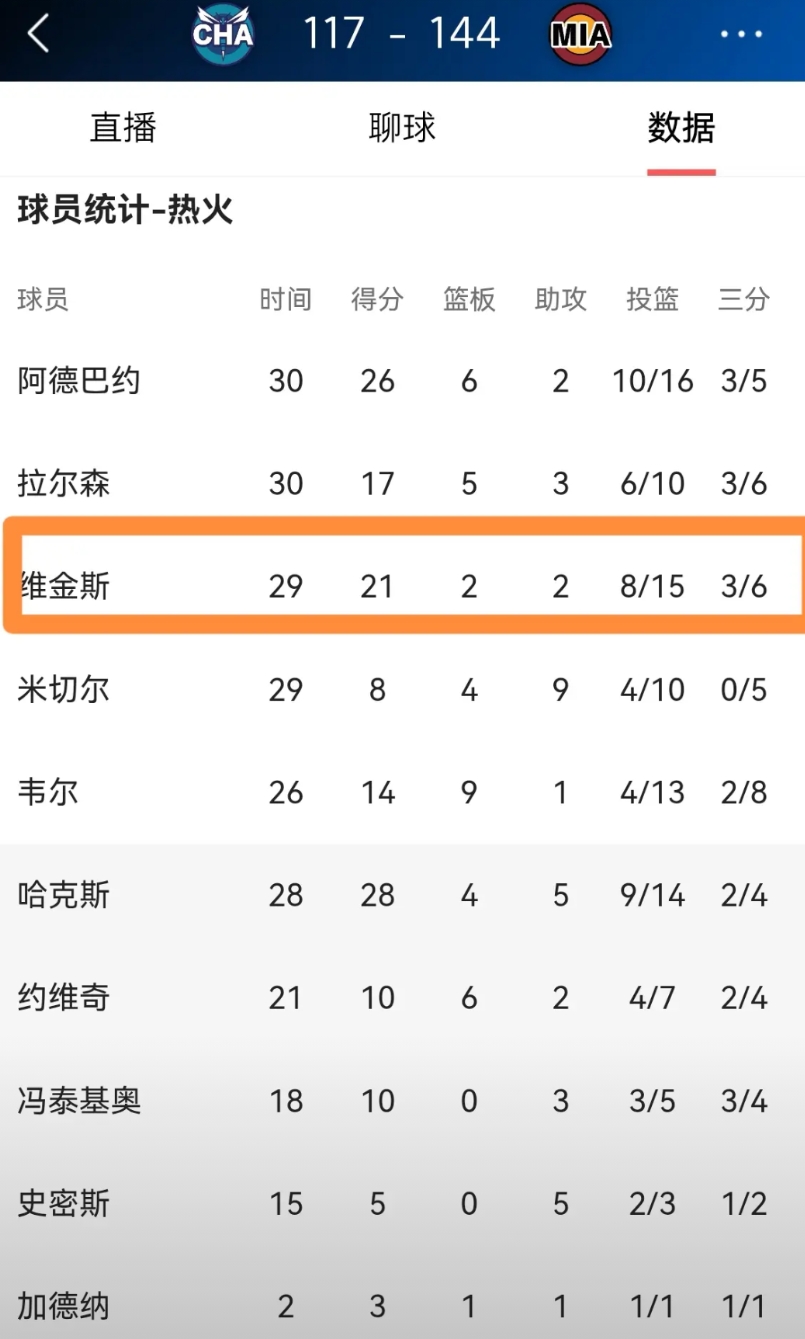Viewport: 805px width, 1339px height.
Task: Switch to the 聊球 tab
Action: coord(402,128)
